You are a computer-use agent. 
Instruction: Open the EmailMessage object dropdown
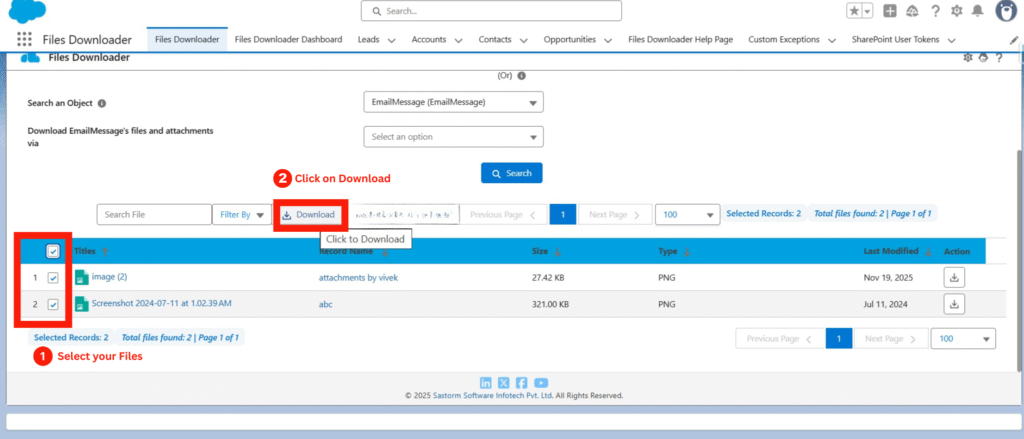tap(453, 103)
